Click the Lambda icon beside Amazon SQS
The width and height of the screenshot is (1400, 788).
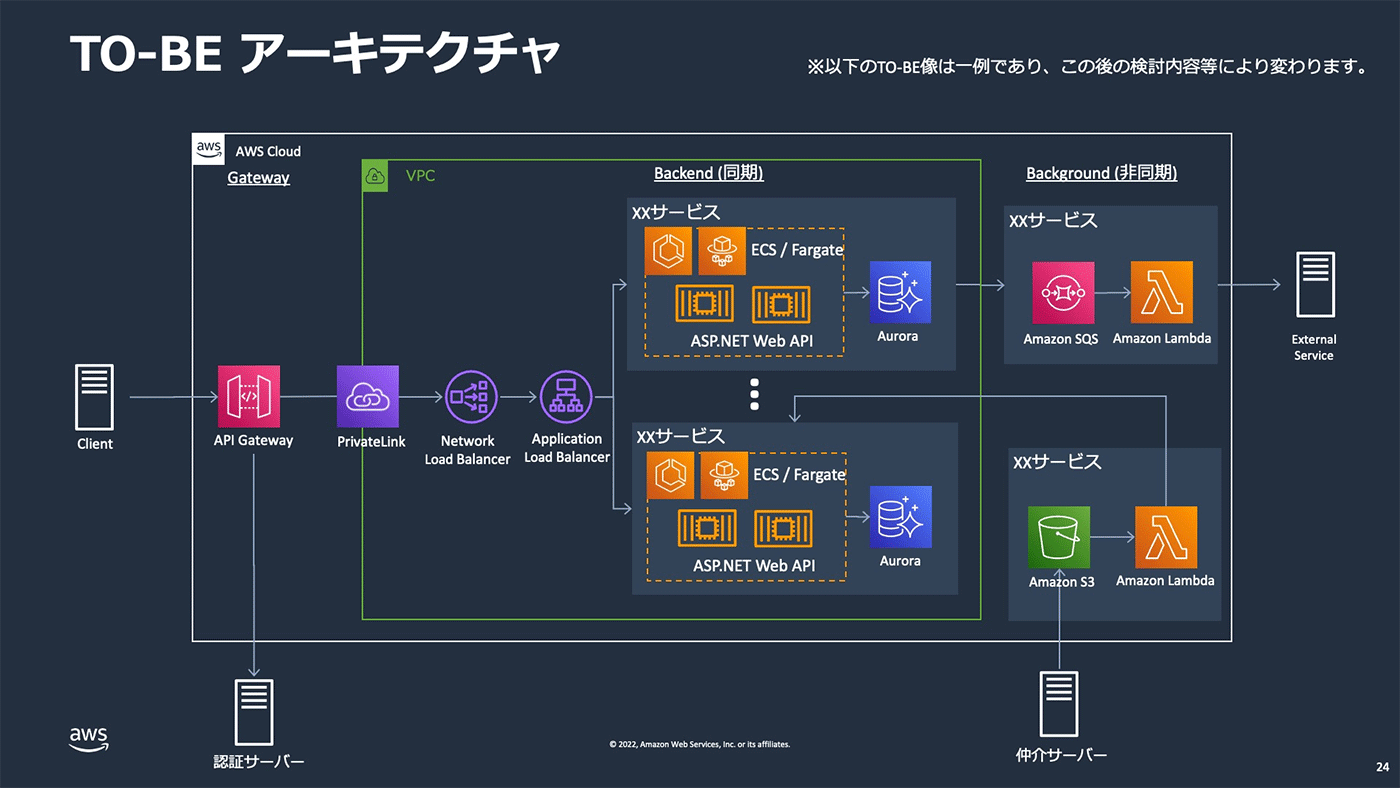click(x=1162, y=293)
